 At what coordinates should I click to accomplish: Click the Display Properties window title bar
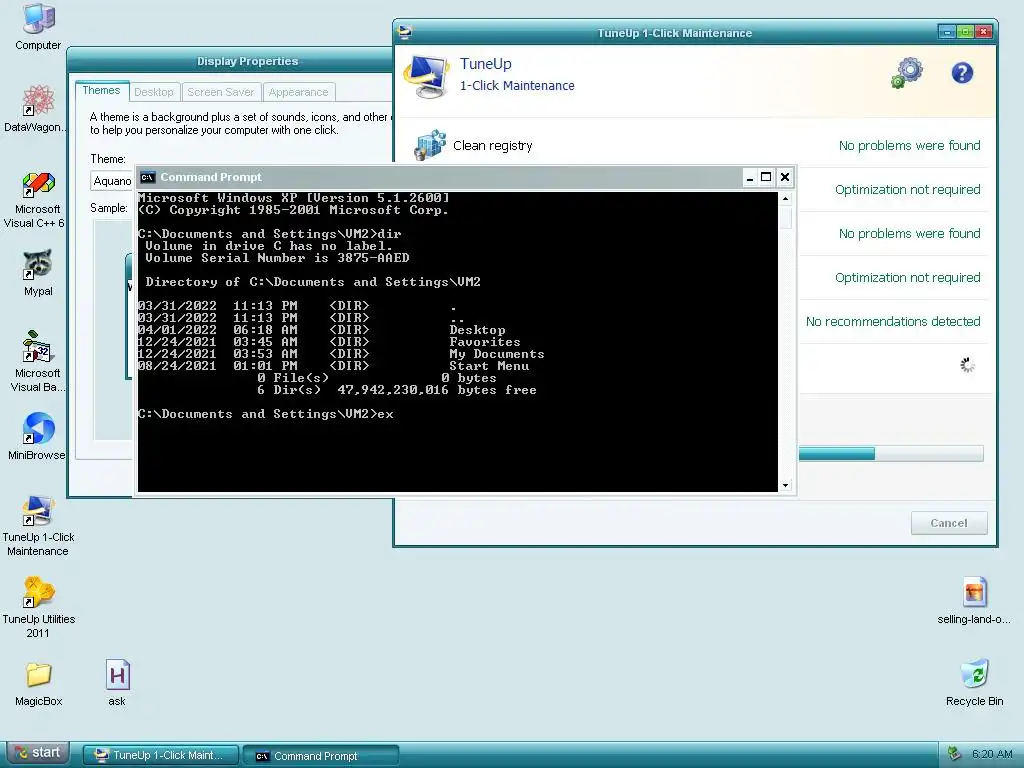coord(231,61)
